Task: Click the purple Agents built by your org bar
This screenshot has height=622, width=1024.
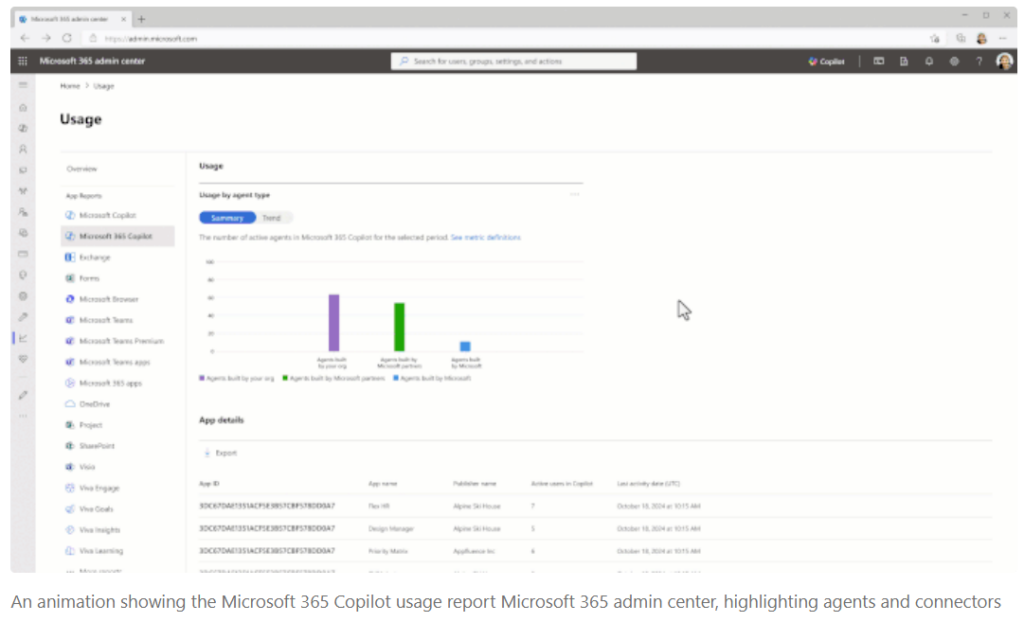Action: click(x=334, y=323)
